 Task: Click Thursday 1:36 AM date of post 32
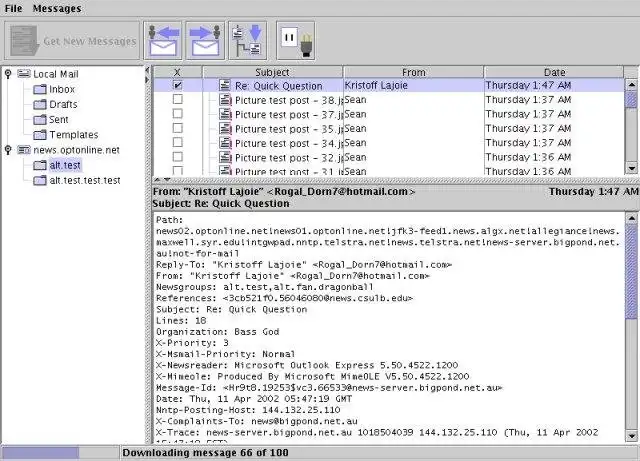[x=528, y=157]
